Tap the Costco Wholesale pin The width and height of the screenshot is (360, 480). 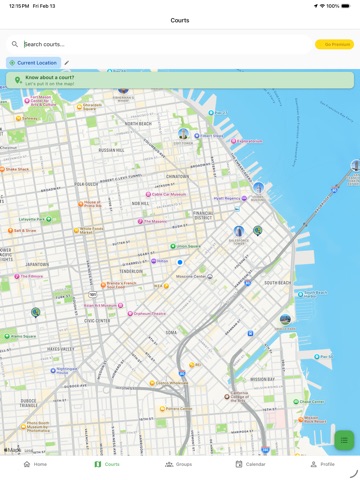(x=152, y=383)
